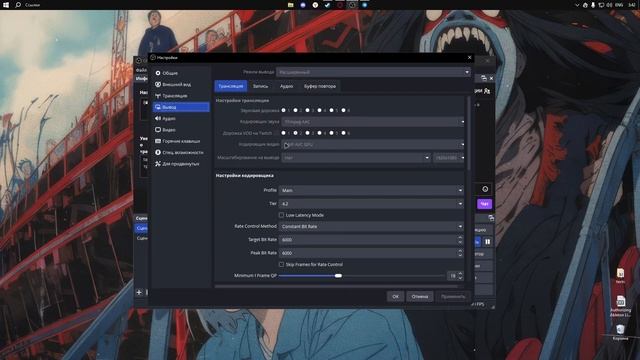Increase Target Bit Rate with up arrow
The image size is (640, 360).
[460, 238]
